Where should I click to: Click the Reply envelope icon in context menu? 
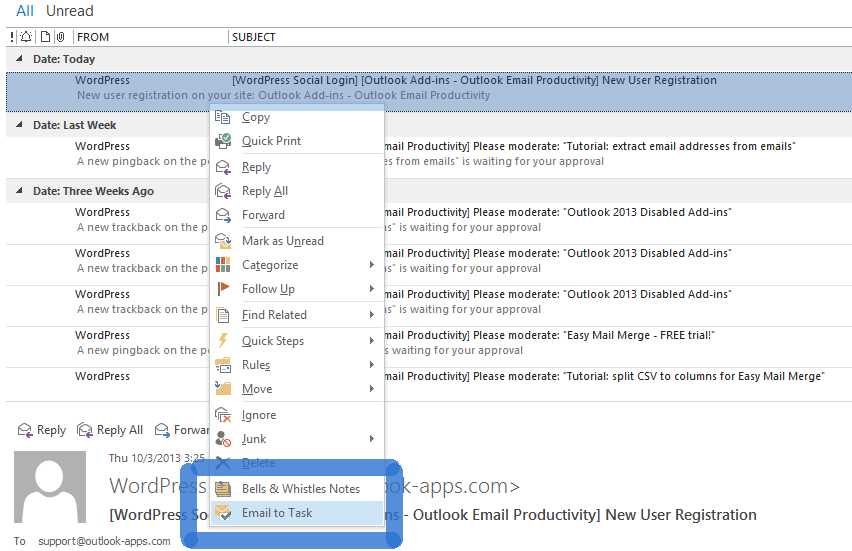tap(223, 167)
